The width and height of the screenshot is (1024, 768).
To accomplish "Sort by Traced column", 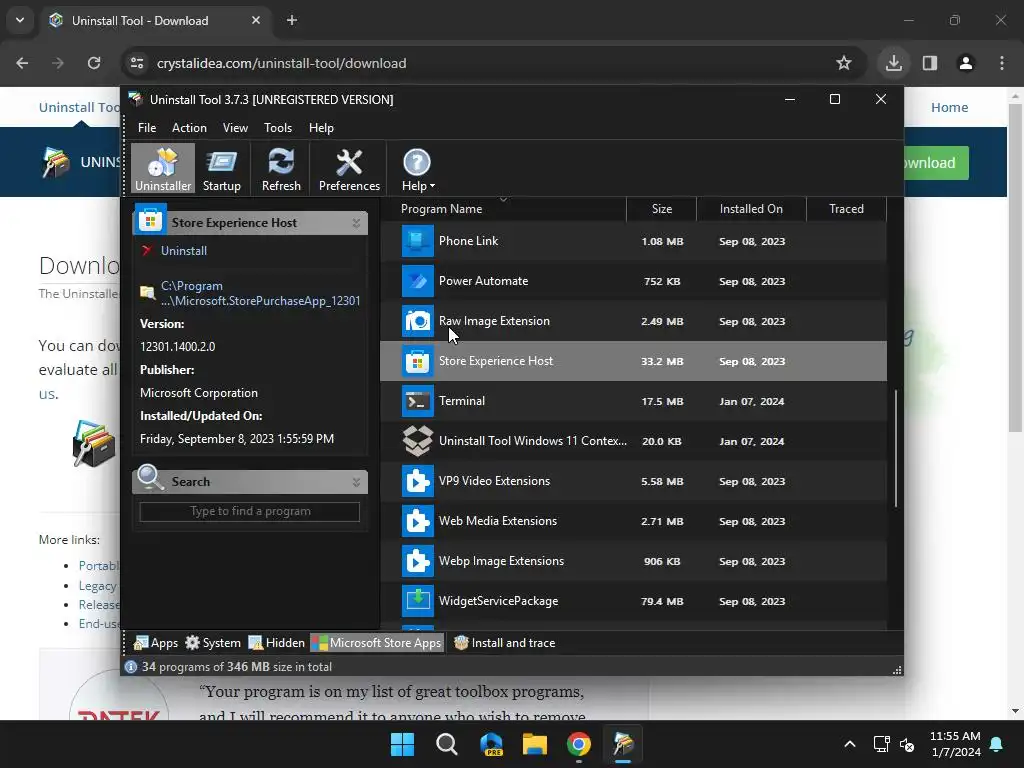I will 846,209.
